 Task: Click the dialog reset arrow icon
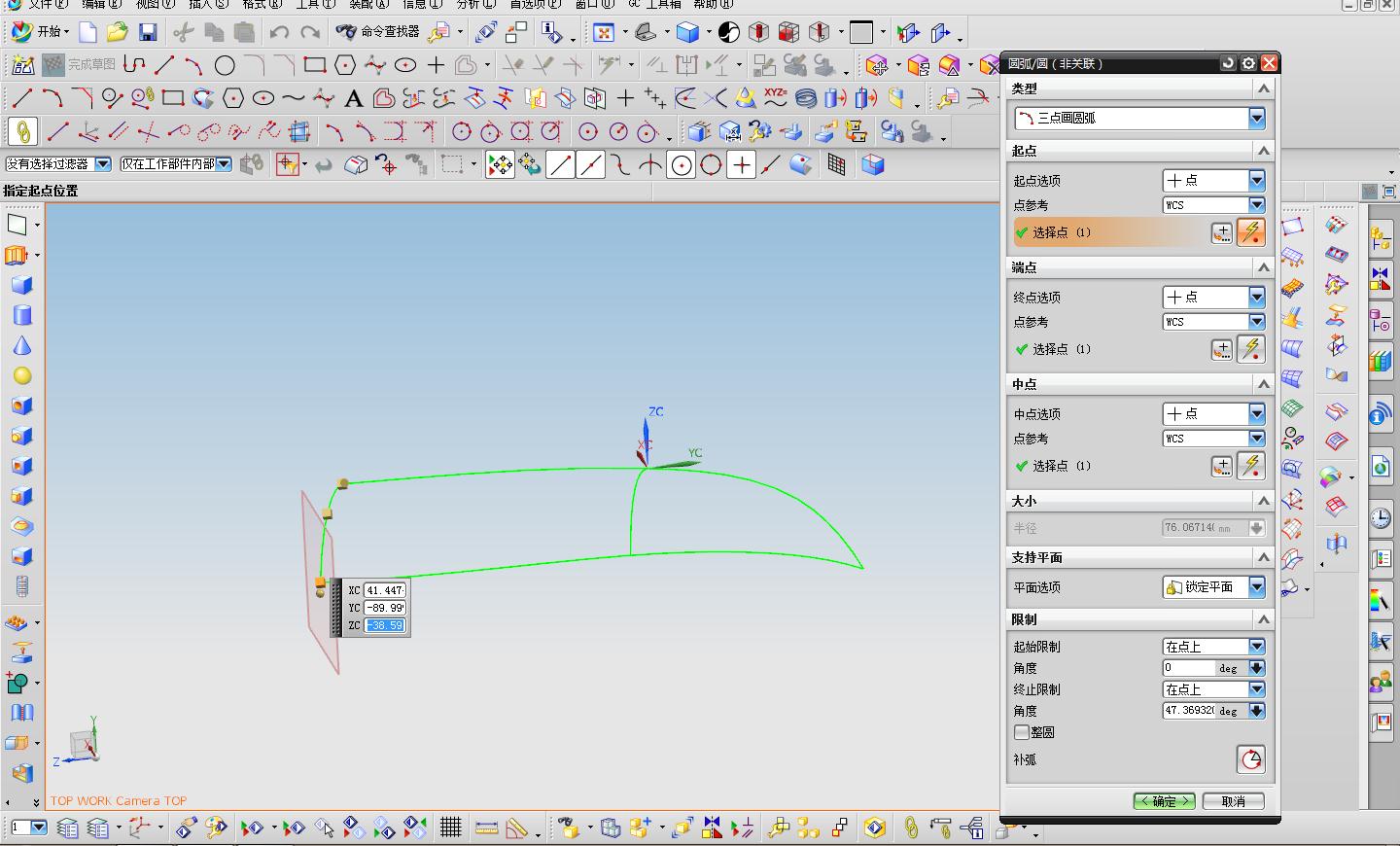(x=1228, y=63)
